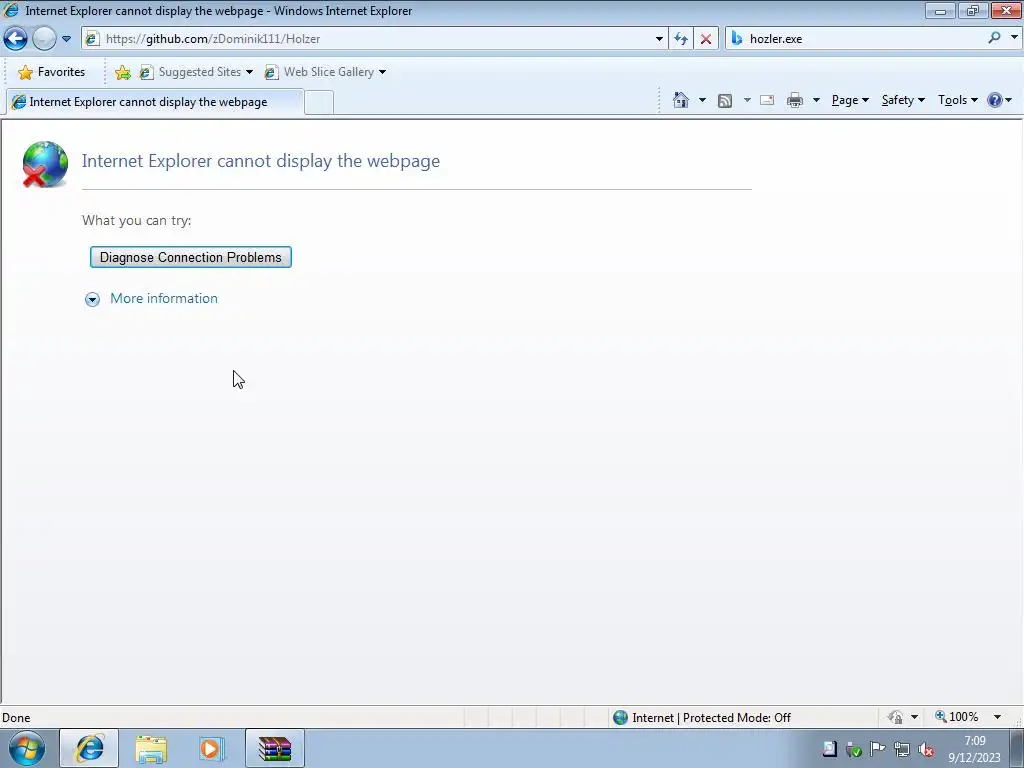Open the Safety menu
The height and width of the screenshot is (768, 1024).
(x=903, y=100)
